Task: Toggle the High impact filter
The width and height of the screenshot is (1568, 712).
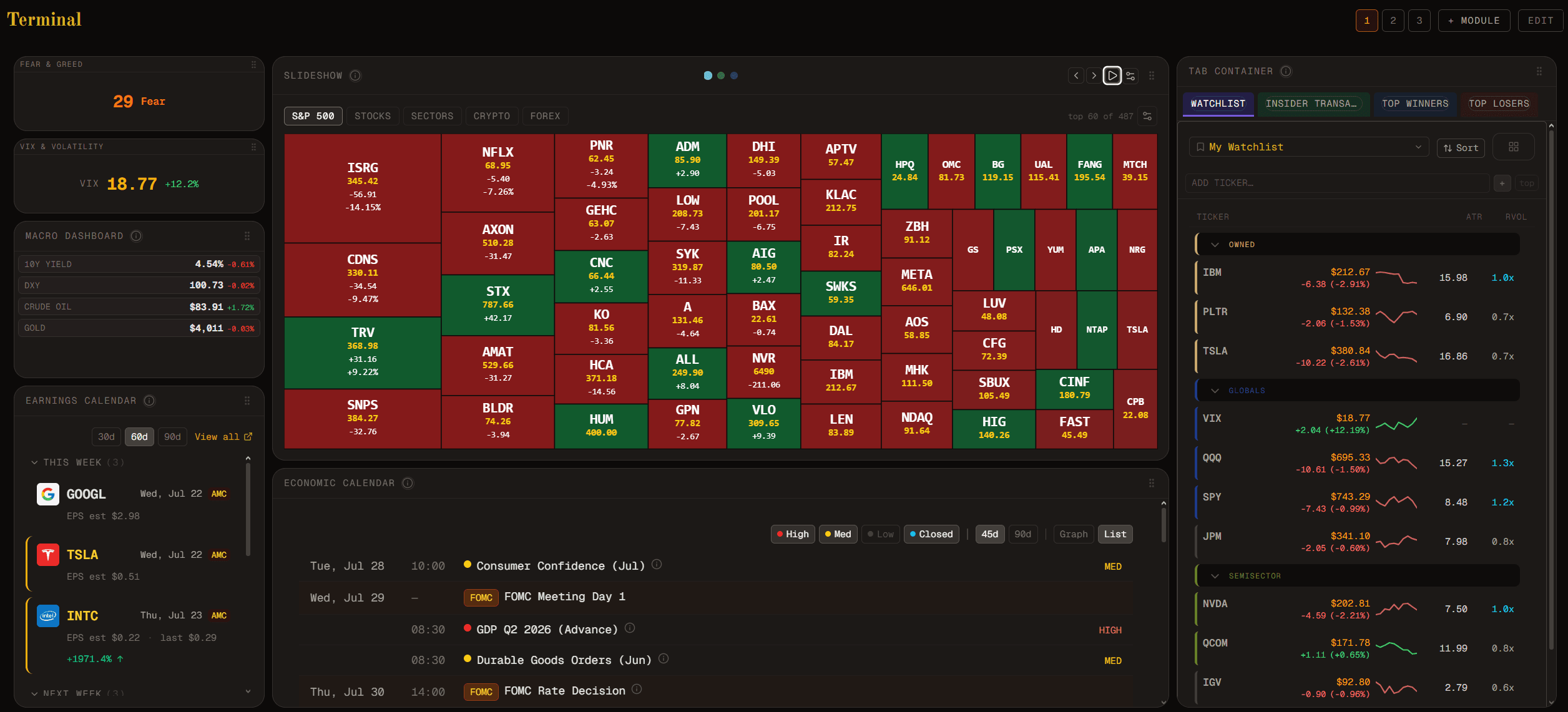Action: pyautogui.click(x=793, y=534)
